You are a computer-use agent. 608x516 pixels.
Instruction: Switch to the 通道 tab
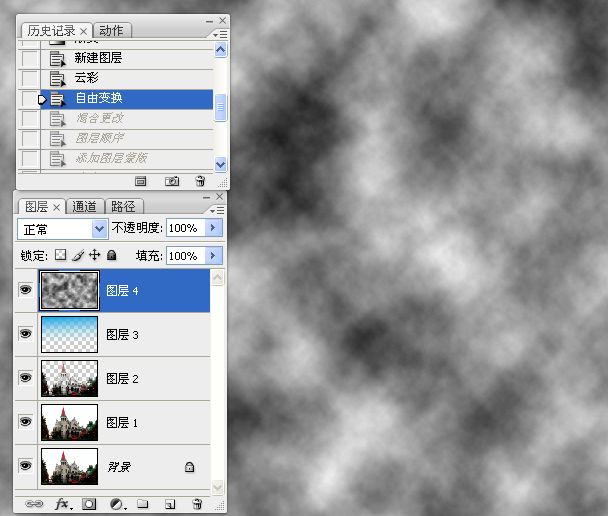coord(85,206)
